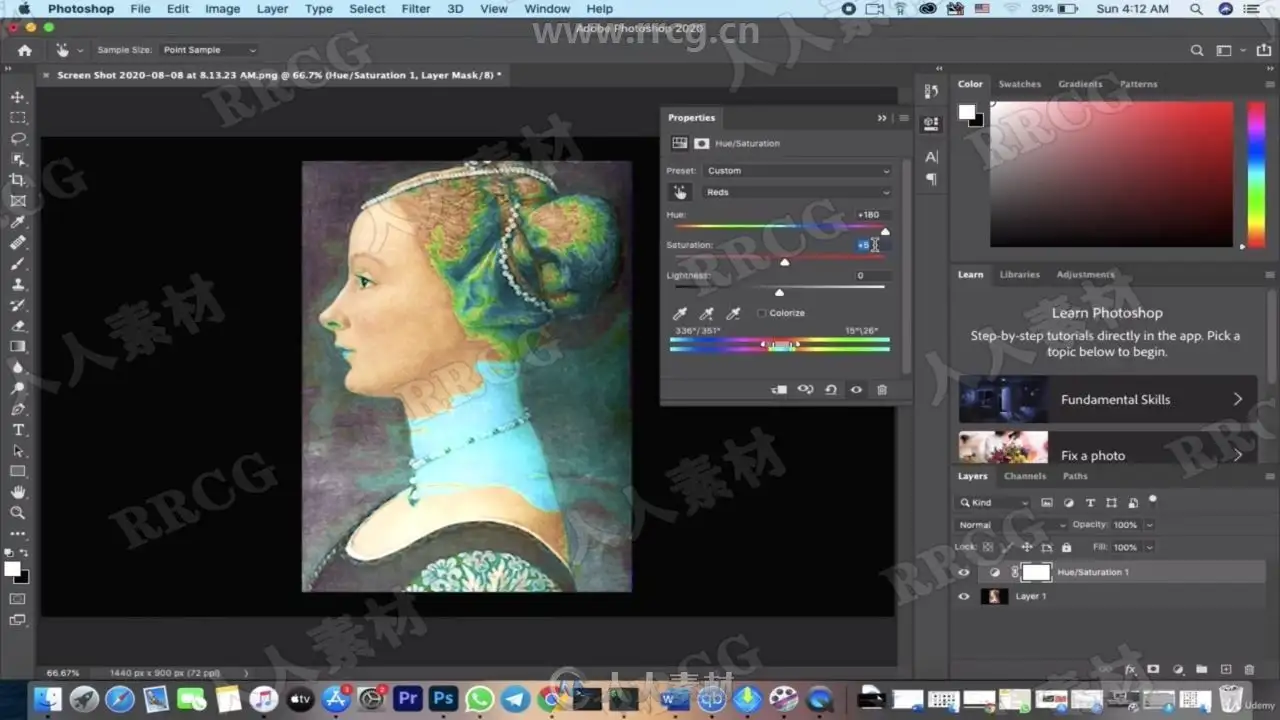Toggle the pixel layer filter in Layers

1047,503
